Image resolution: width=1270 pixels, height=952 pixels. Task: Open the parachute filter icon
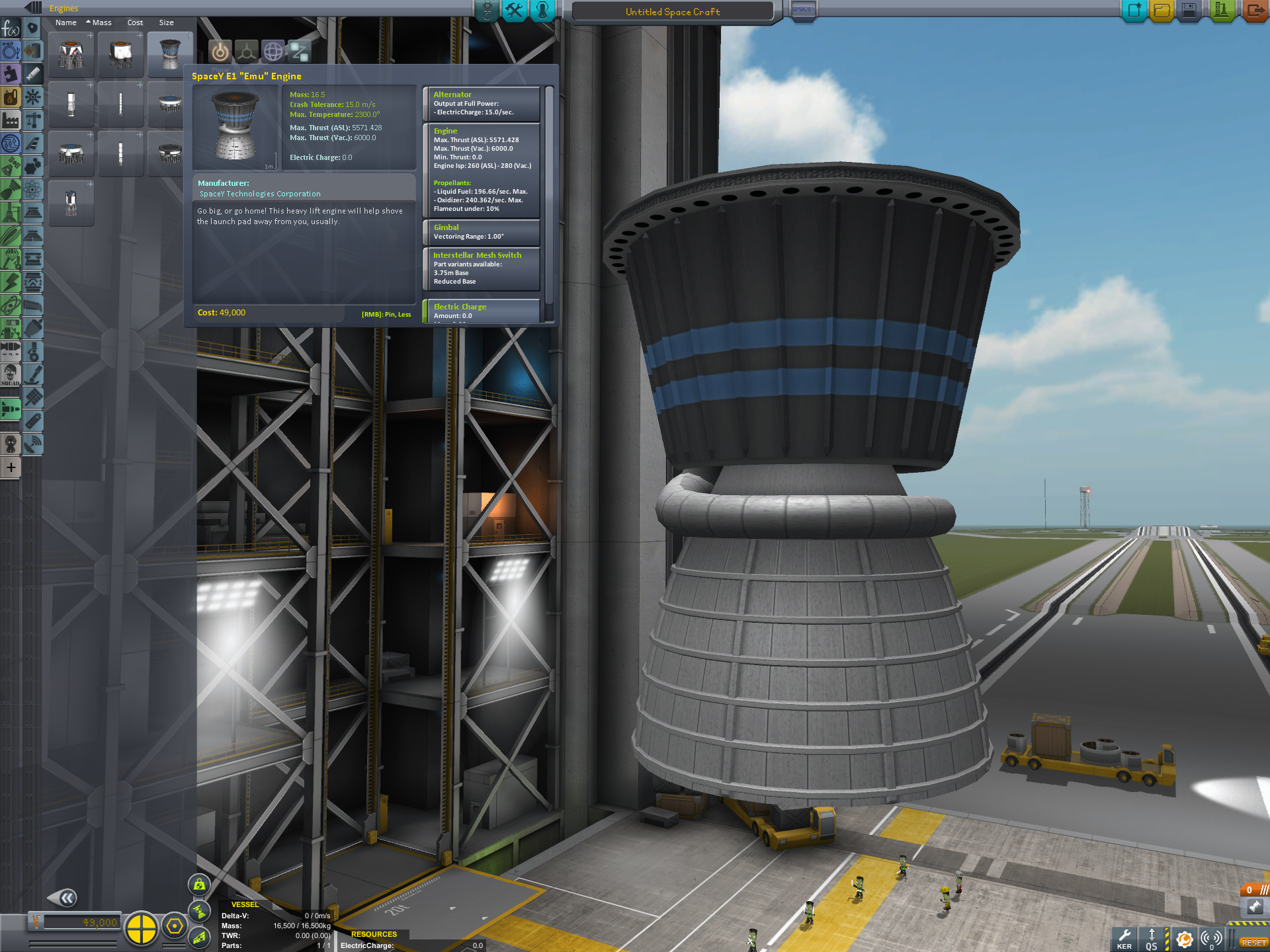coord(11,259)
